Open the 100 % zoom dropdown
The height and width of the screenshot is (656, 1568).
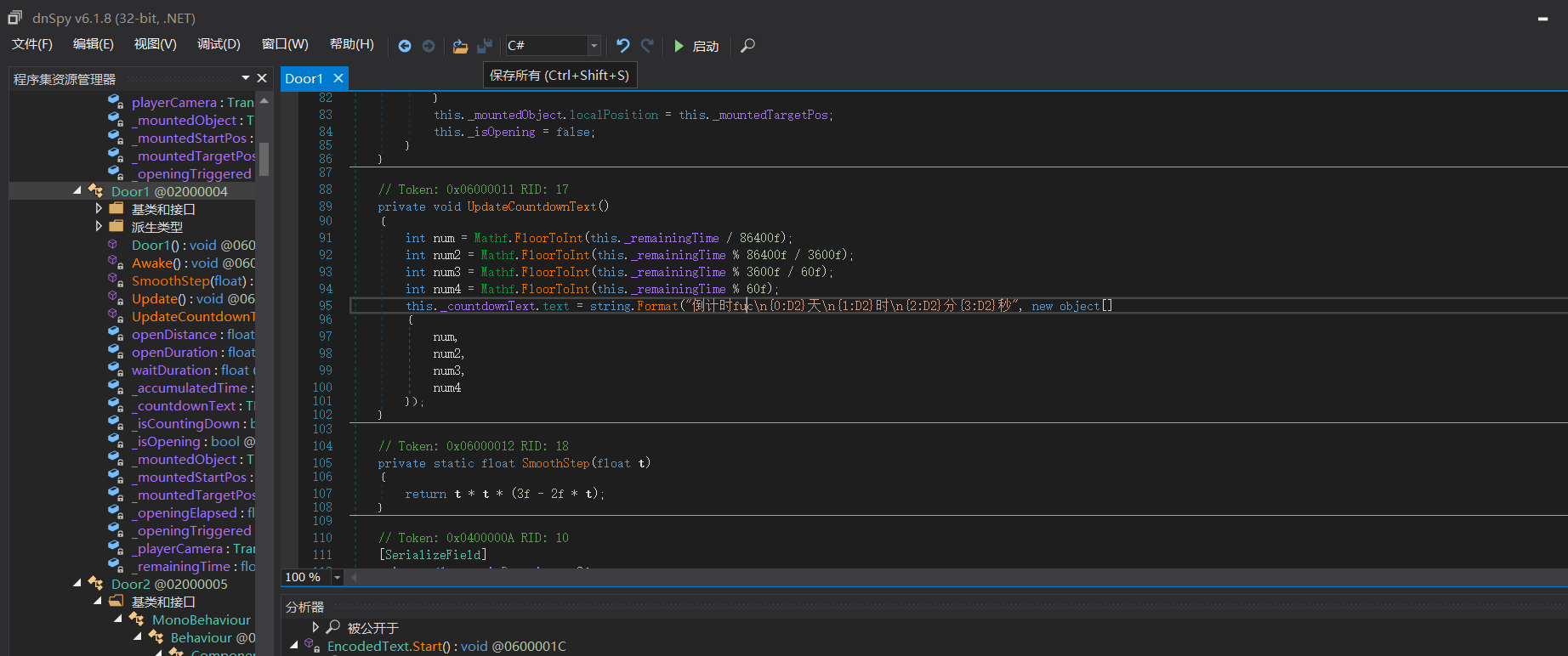coord(337,578)
